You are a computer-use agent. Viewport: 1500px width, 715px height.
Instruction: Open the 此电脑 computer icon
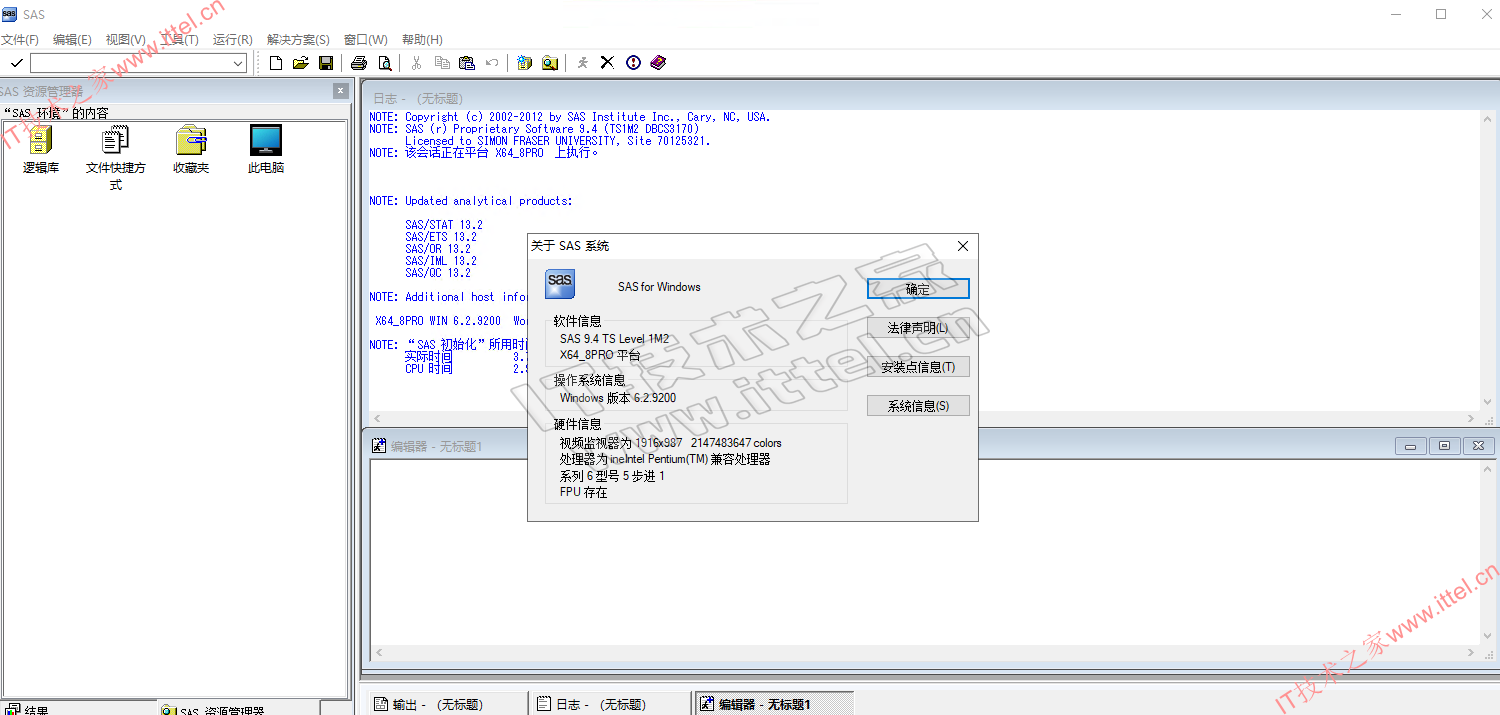(x=266, y=141)
